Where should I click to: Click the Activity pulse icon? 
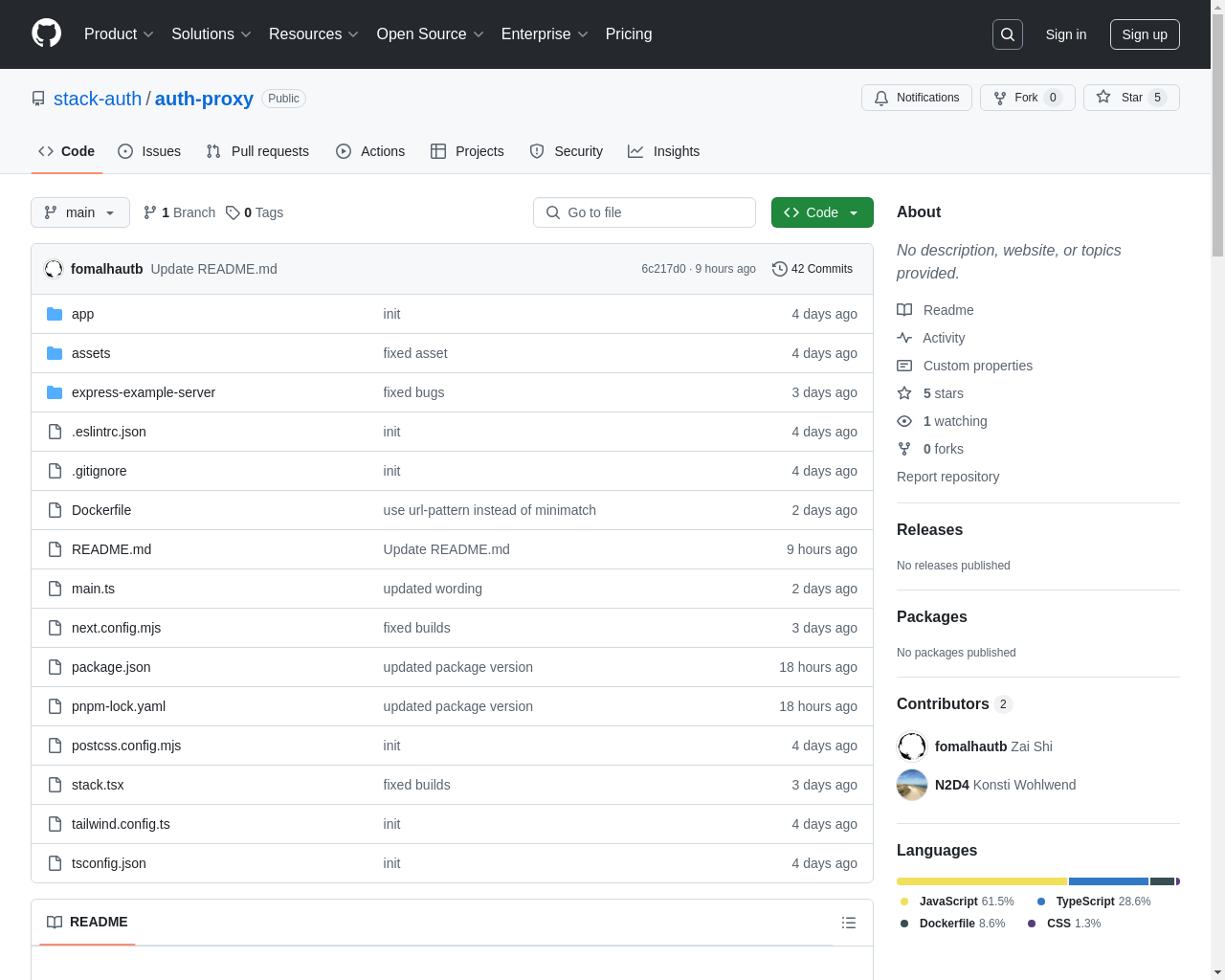904,338
